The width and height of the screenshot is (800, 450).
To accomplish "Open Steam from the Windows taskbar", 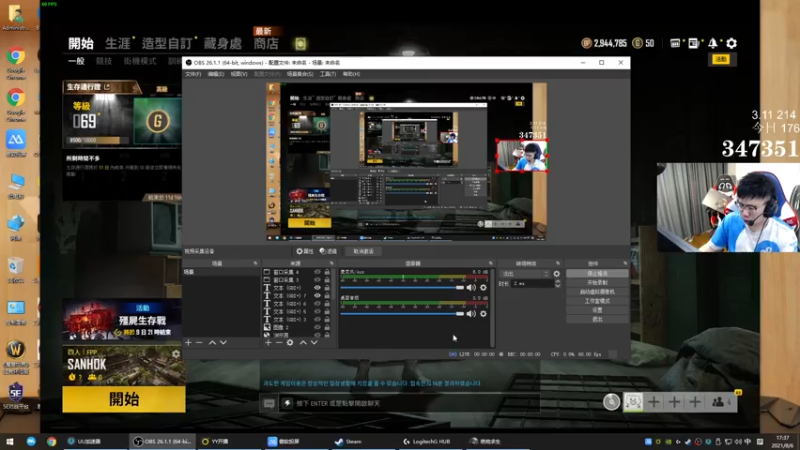I will pyautogui.click(x=348, y=441).
